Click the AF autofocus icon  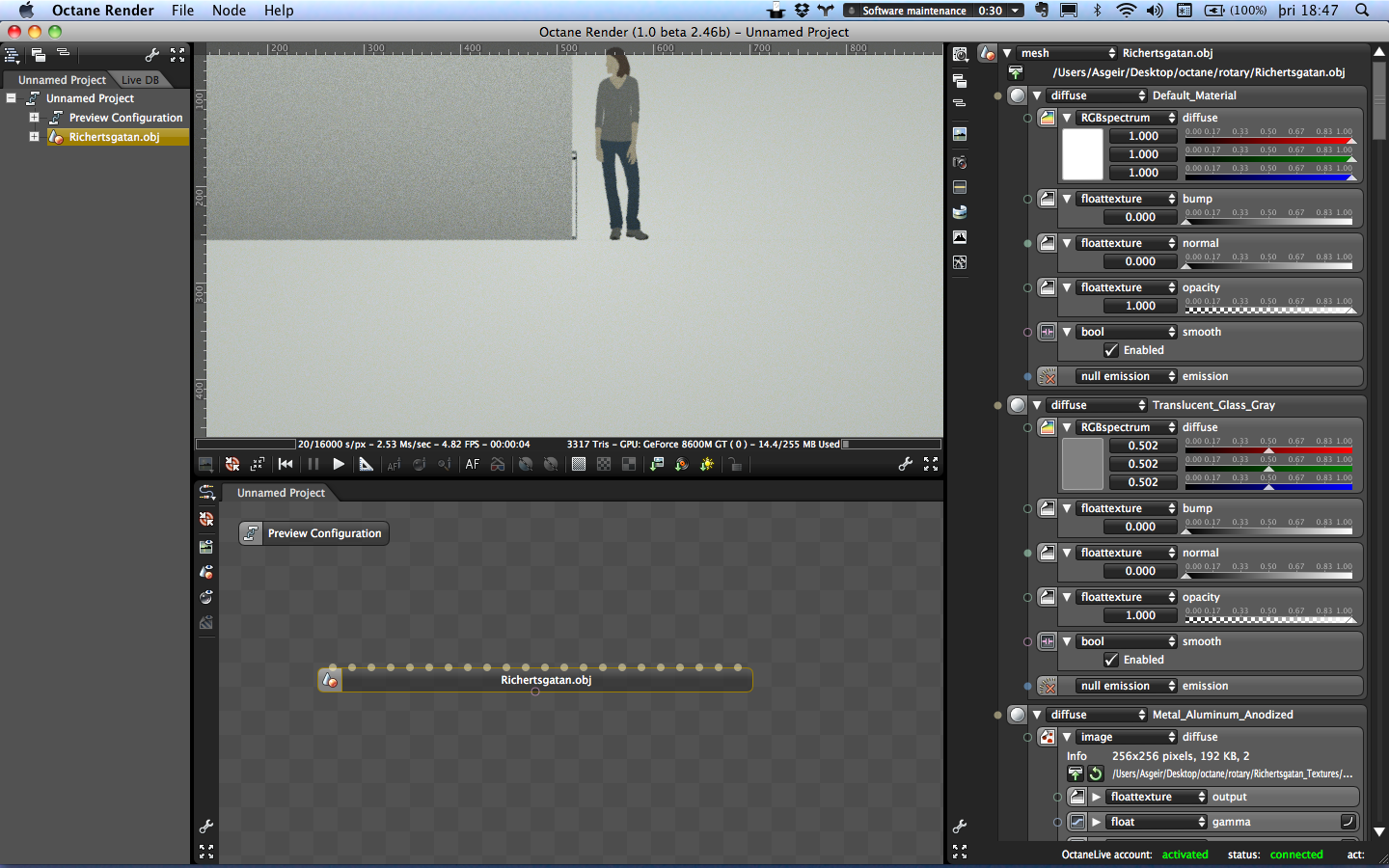point(472,465)
